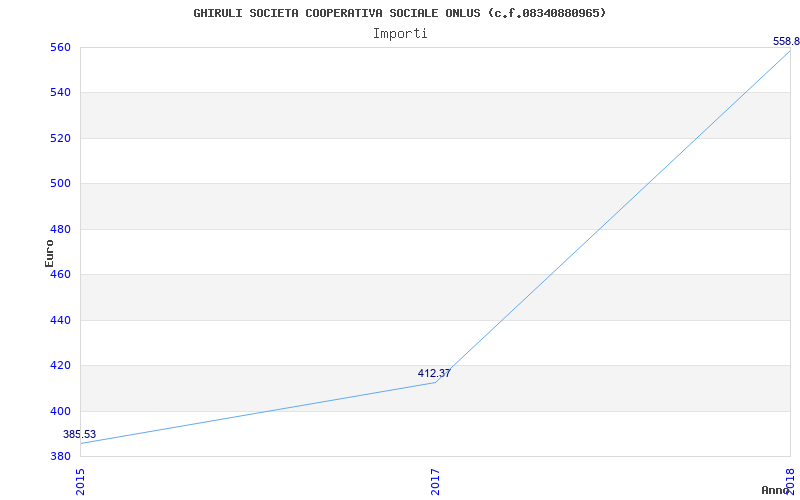Click the 558.8 data point label
Image resolution: width=800 pixels, height=500 pixels.
786,41
